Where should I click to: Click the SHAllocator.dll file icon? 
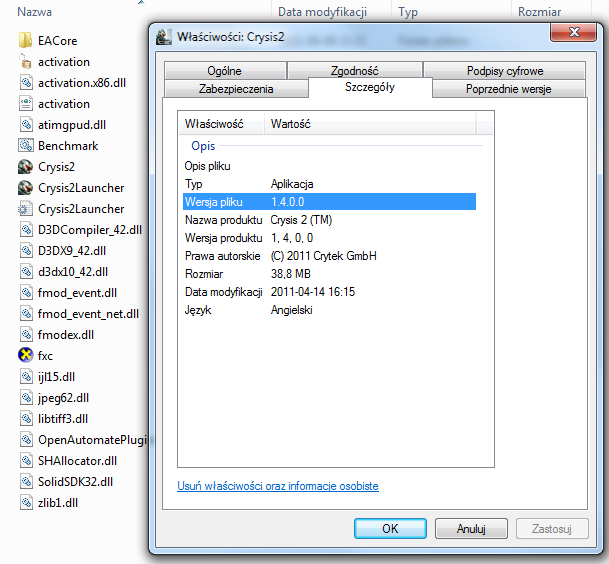[x=25, y=460]
